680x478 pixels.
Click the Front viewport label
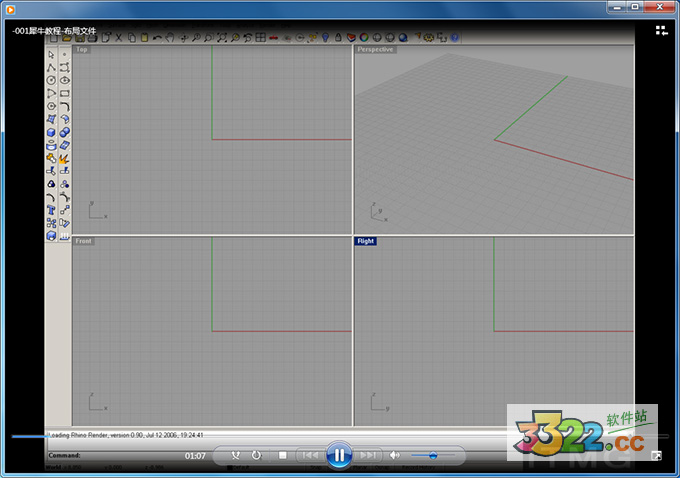pyautogui.click(x=83, y=241)
